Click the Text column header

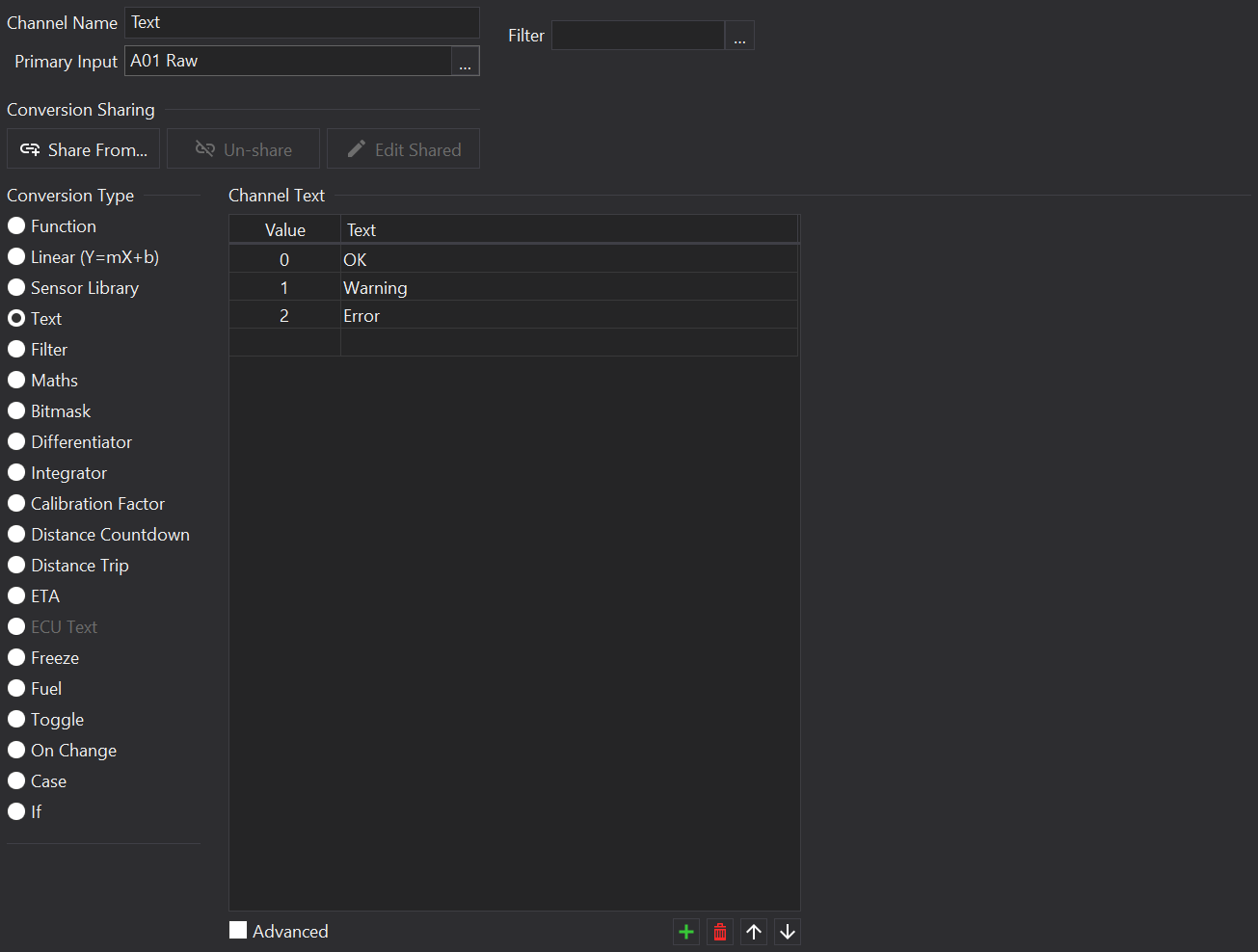coord(569,230)
